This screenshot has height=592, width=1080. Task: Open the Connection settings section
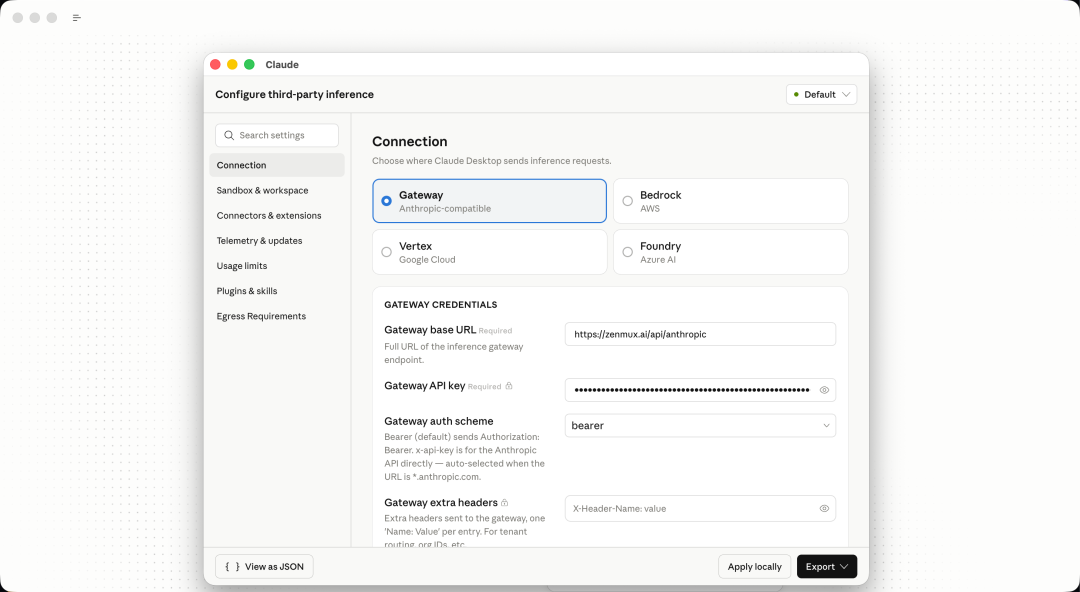tap(277, 165)
